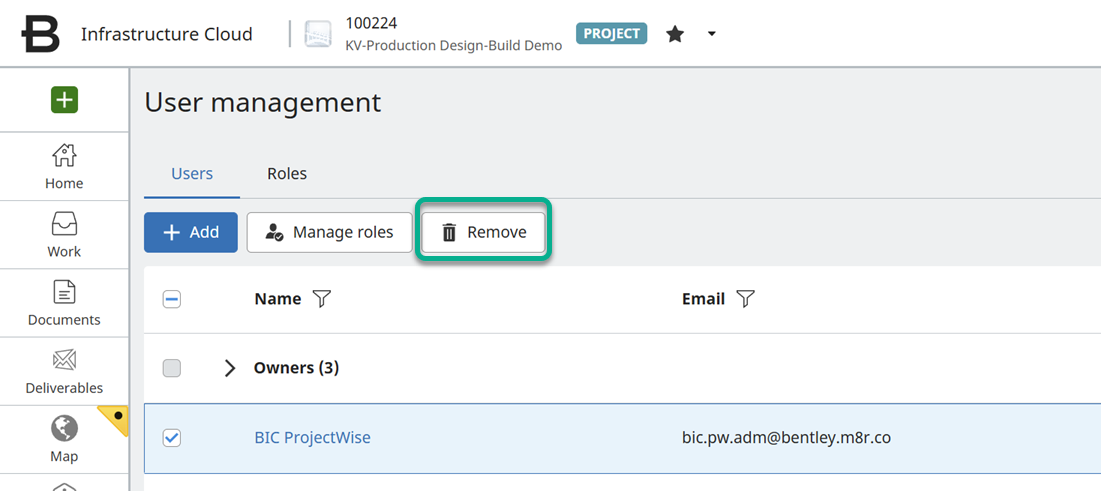Click the Bentley logo icon
This screenshot has height=491, width=1101.
pos(41,34)
